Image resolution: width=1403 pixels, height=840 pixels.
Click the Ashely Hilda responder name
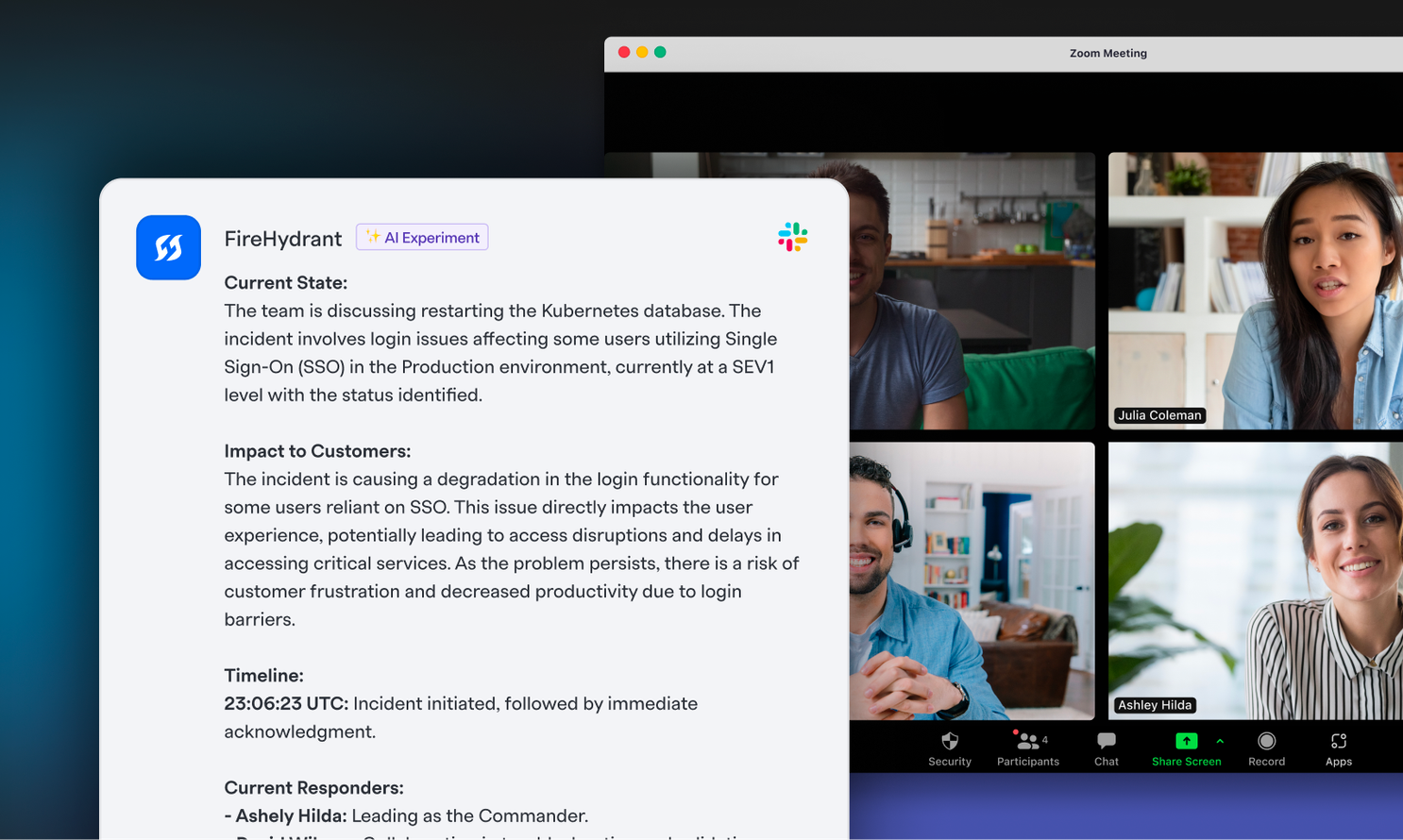[x=291, y=815]
